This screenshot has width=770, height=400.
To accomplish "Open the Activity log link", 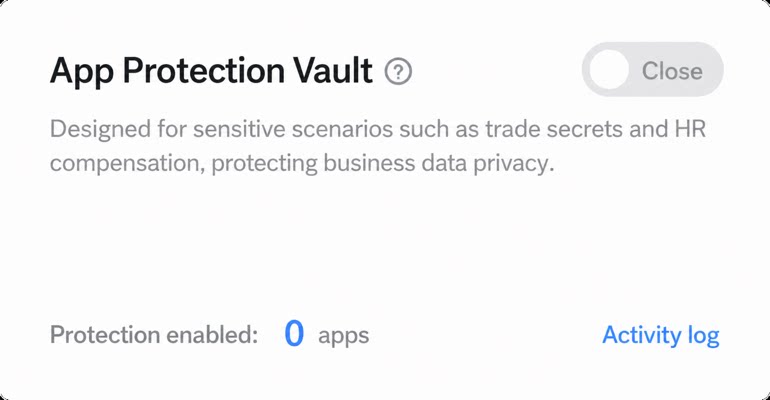I will point(660,335).
